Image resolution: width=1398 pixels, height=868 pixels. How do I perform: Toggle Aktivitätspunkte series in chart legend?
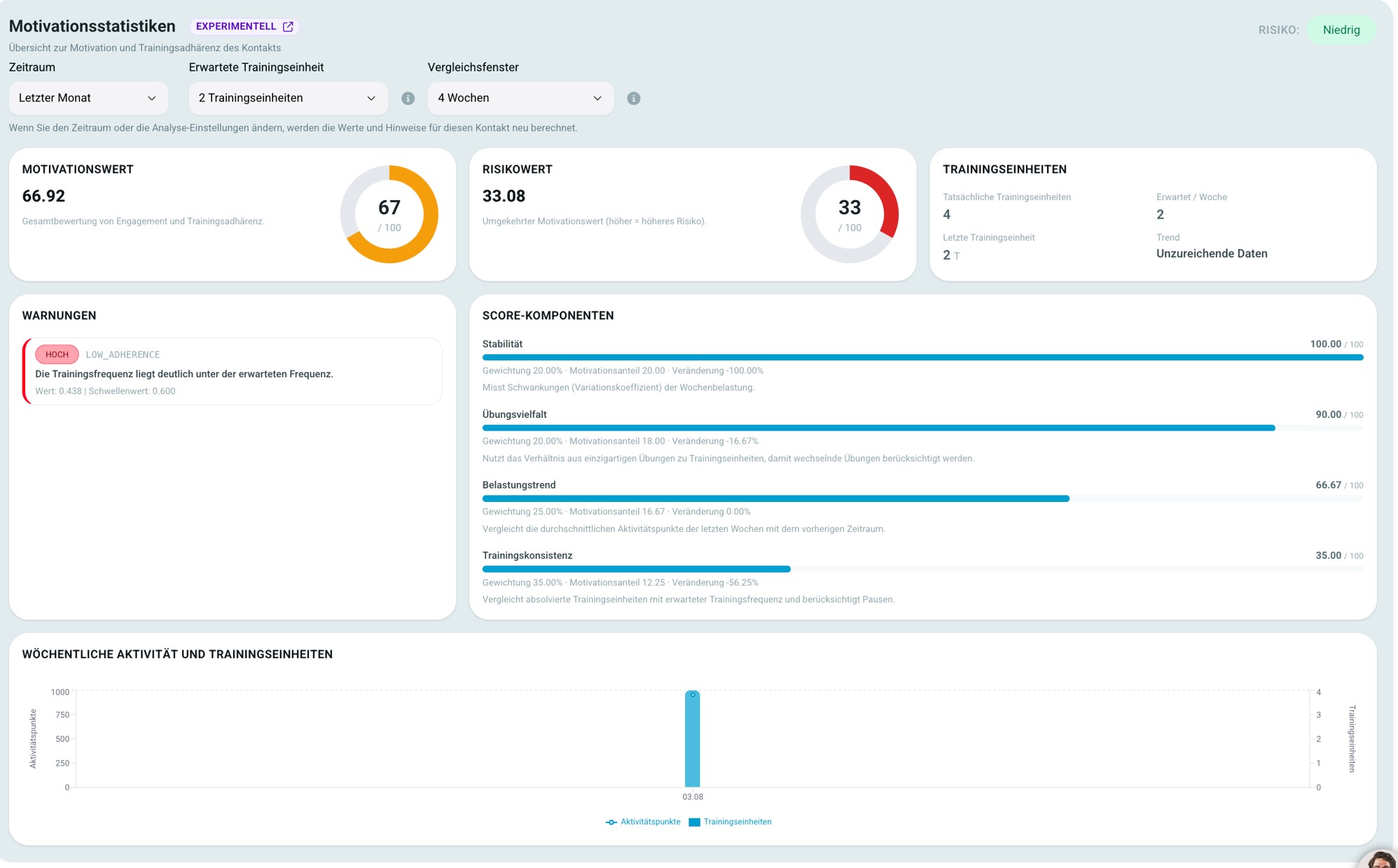(x=643, y=822)
